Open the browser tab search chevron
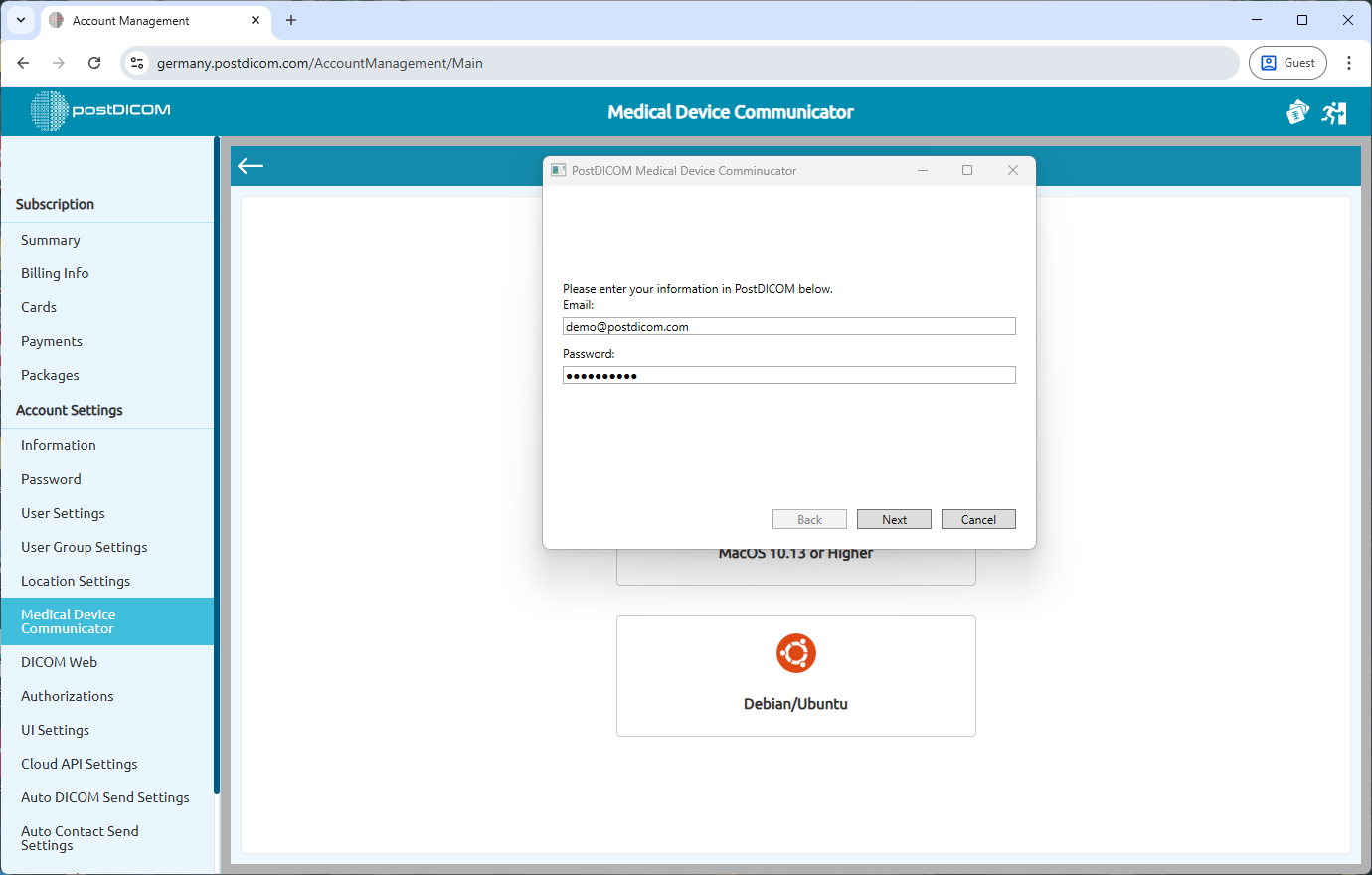This screenshot has height=875, width=1372. click(20, 20)
